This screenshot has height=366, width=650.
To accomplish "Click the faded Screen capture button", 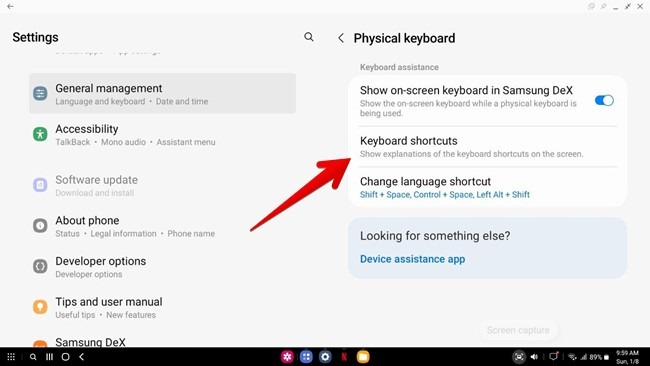I will coord(518,330).
